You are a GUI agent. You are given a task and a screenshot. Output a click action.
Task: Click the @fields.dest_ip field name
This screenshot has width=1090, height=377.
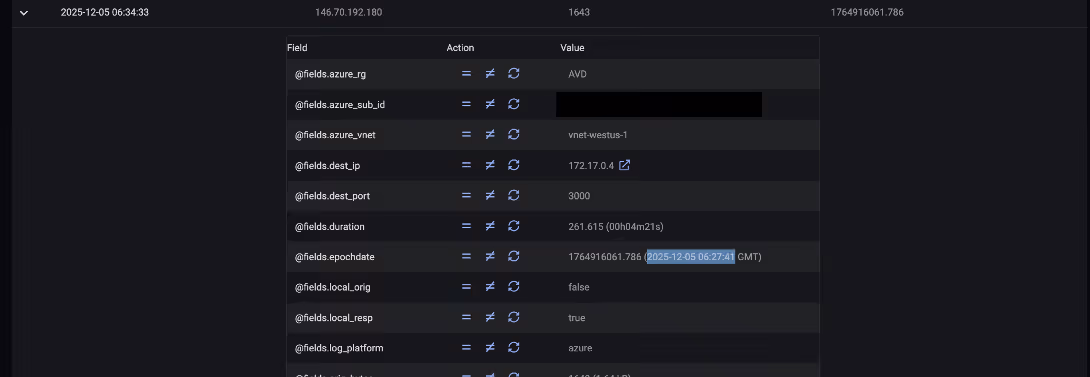[327, 166]
